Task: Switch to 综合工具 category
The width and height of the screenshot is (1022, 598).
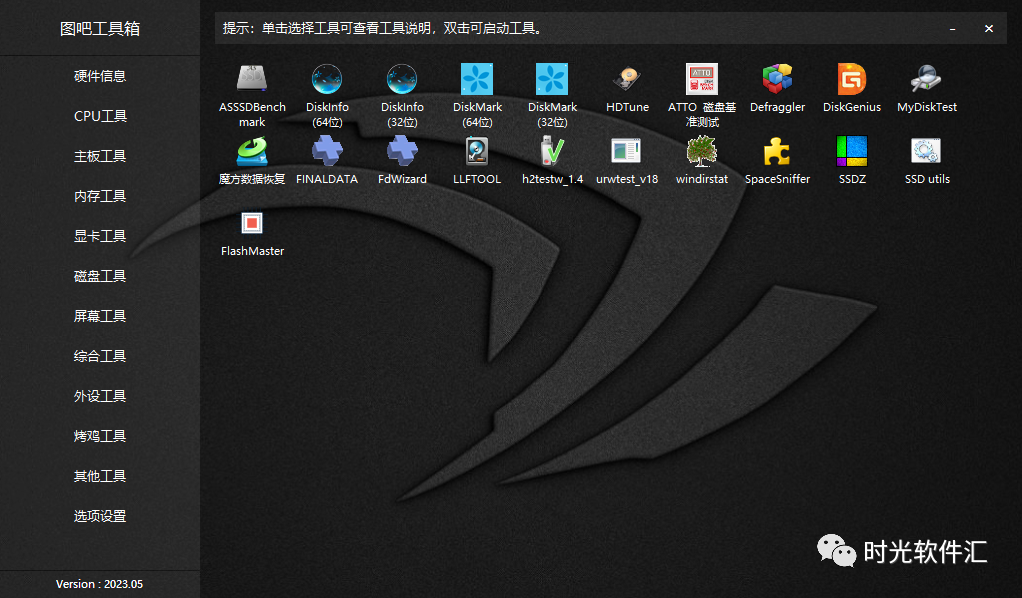Action: click(100, 356)
